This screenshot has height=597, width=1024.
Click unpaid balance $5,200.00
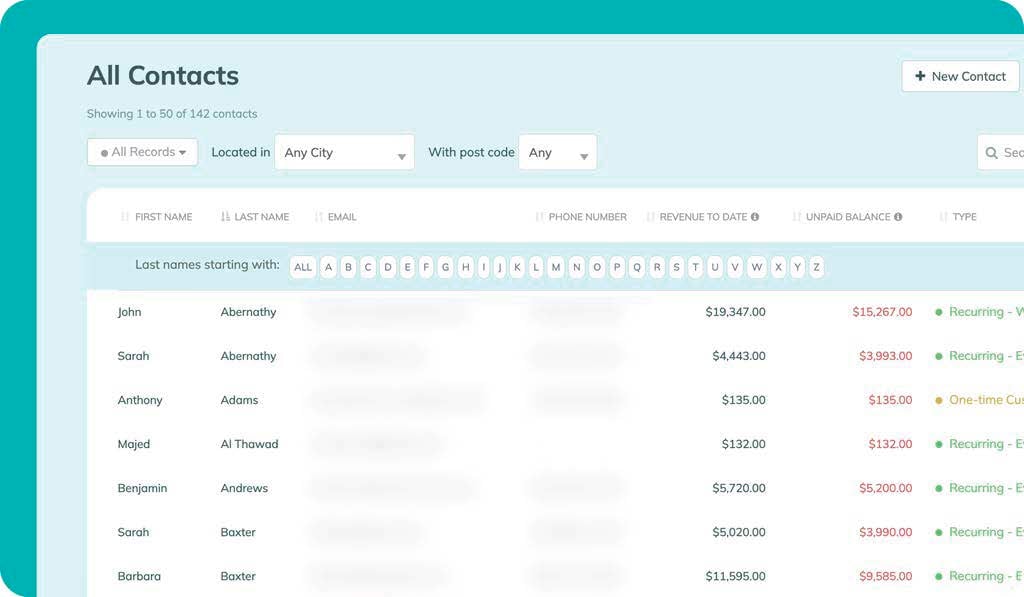click(886, 489)
